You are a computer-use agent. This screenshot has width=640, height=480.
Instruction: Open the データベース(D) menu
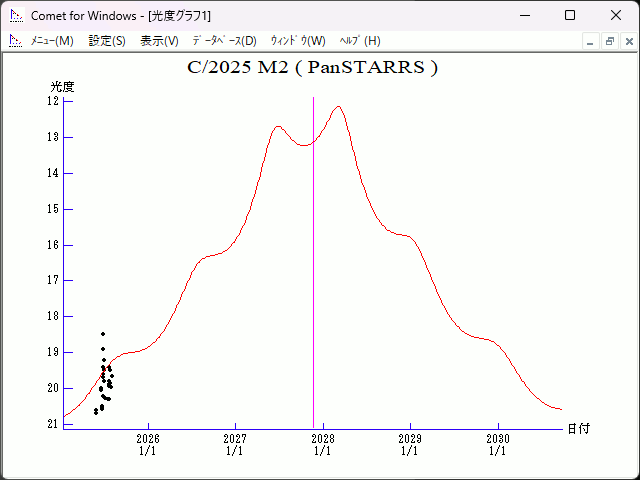click(x=224, y=41)
